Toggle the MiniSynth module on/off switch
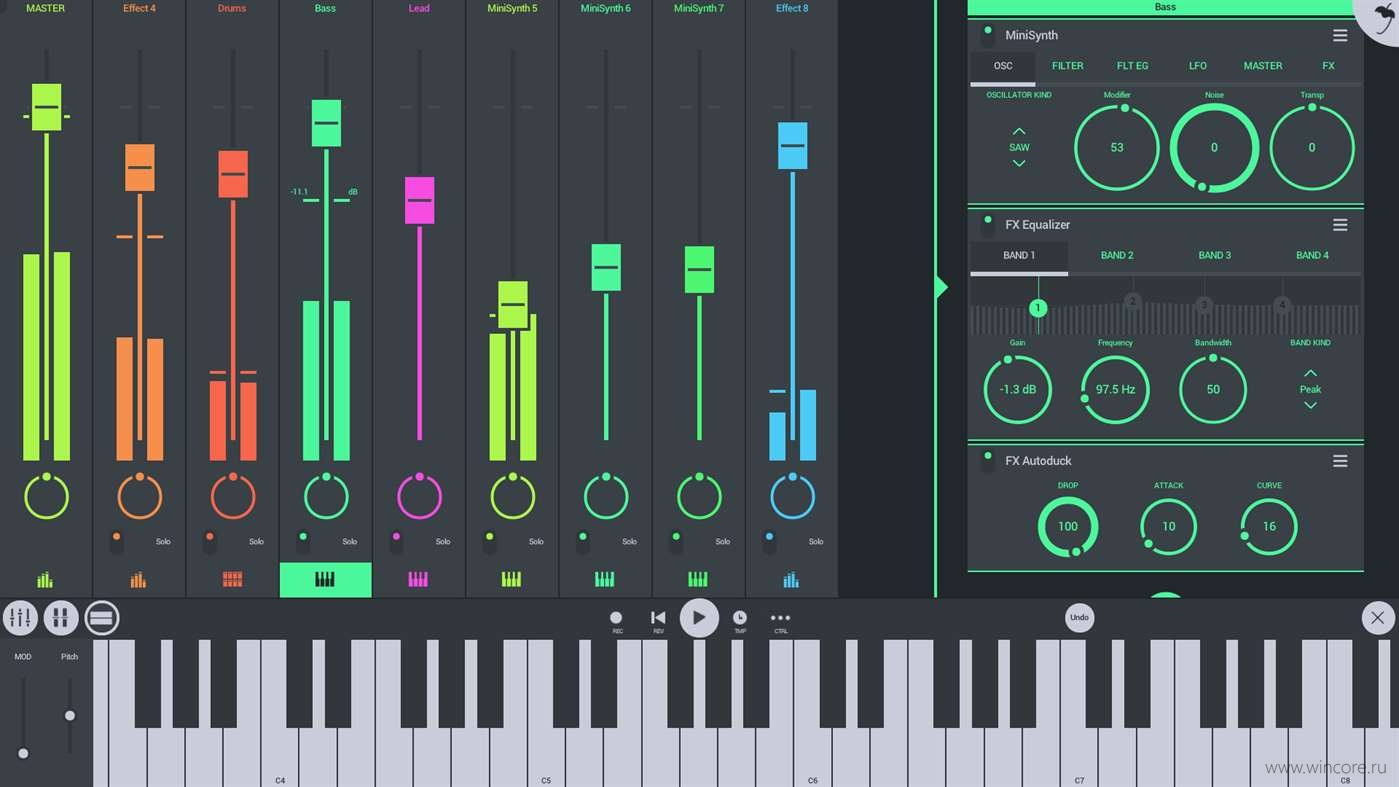The height and width of the screenshot is (787, 1399). coord(987,36)
